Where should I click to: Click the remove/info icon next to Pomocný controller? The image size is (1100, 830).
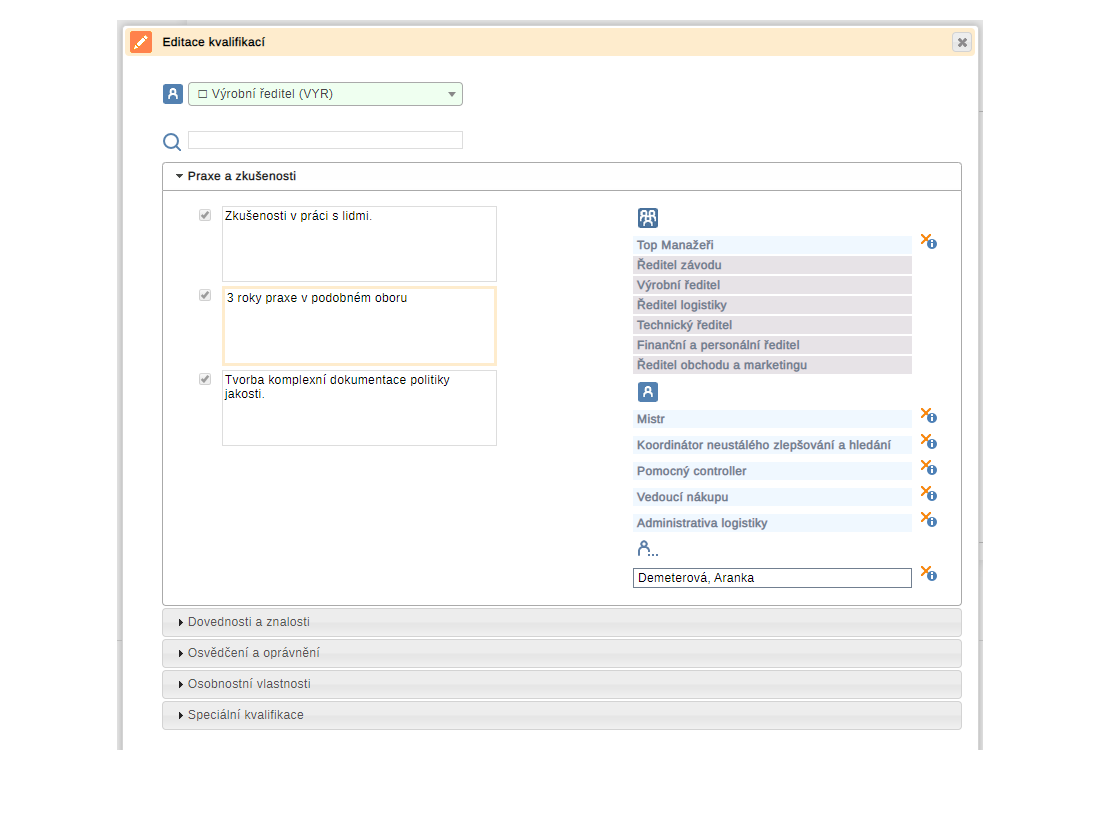928,468
